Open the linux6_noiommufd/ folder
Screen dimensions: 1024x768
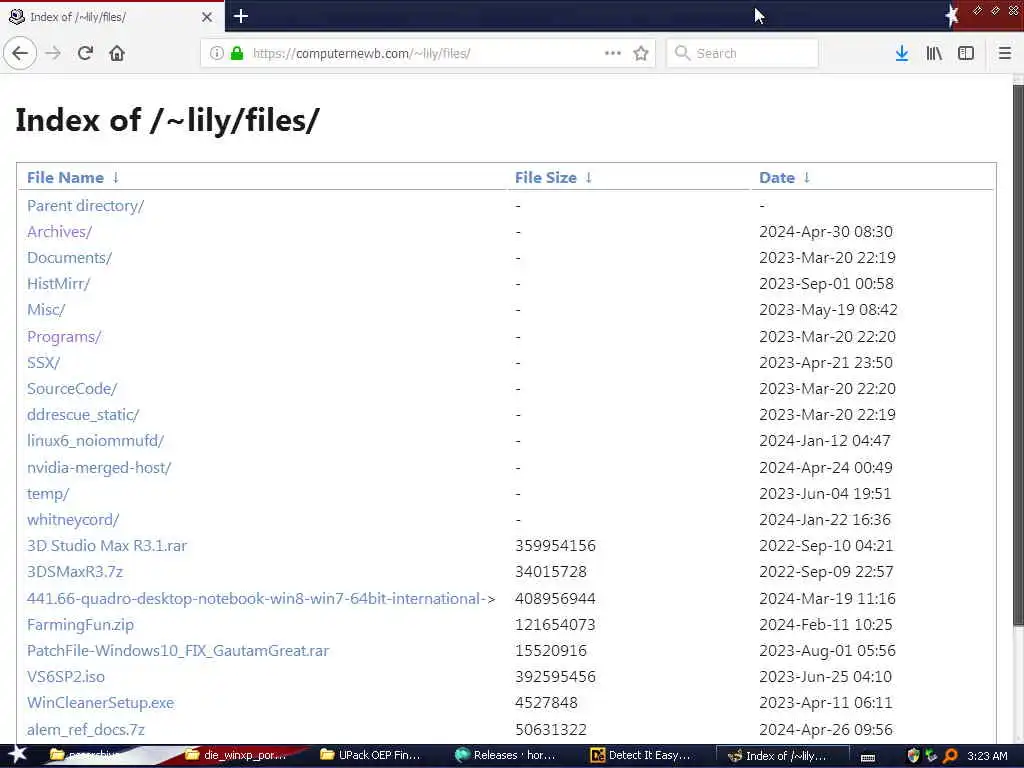point(95,441)
